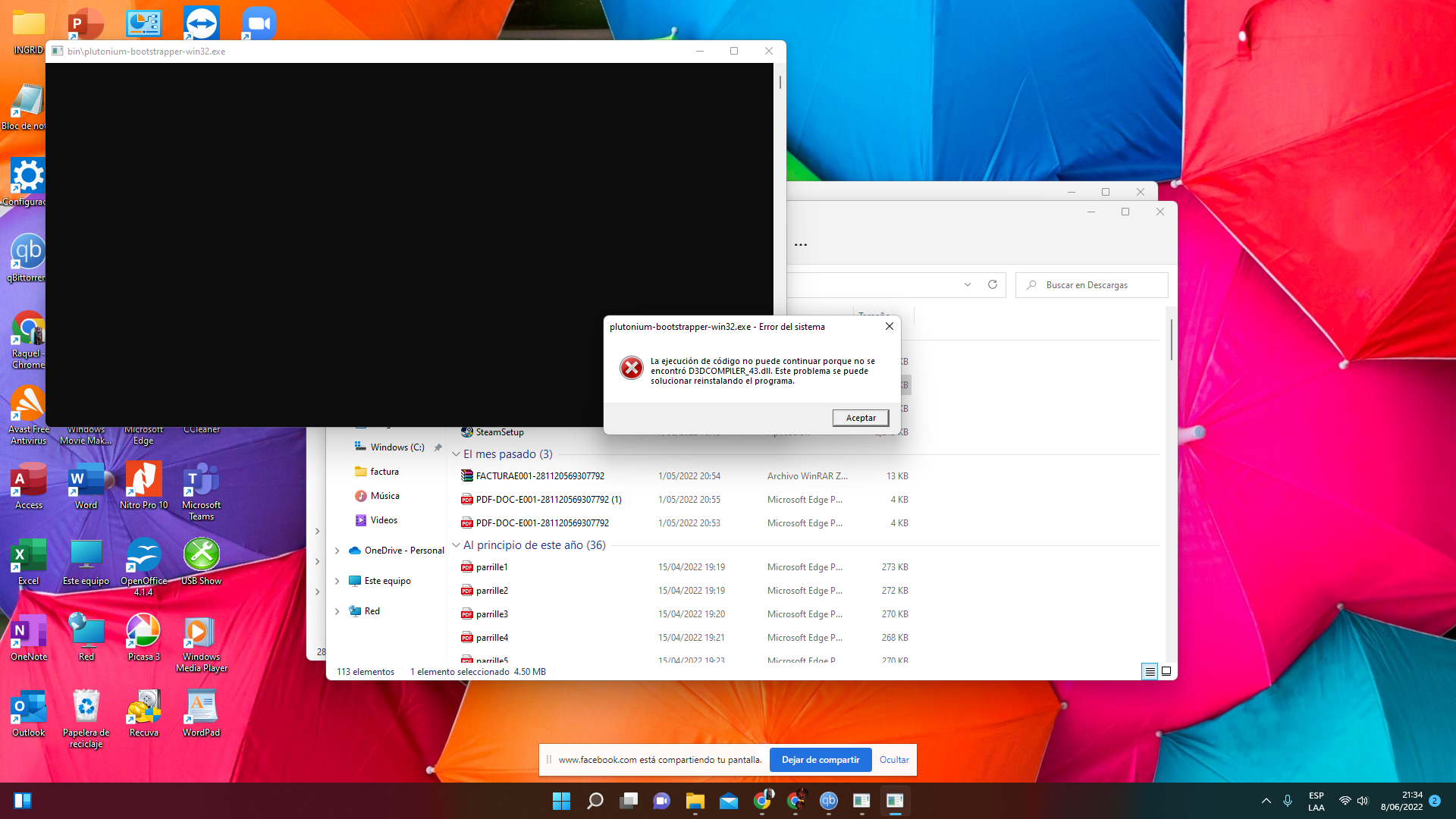Open the TeamViewer desktop icon
Screen dimensions: 1456x819
201,23
